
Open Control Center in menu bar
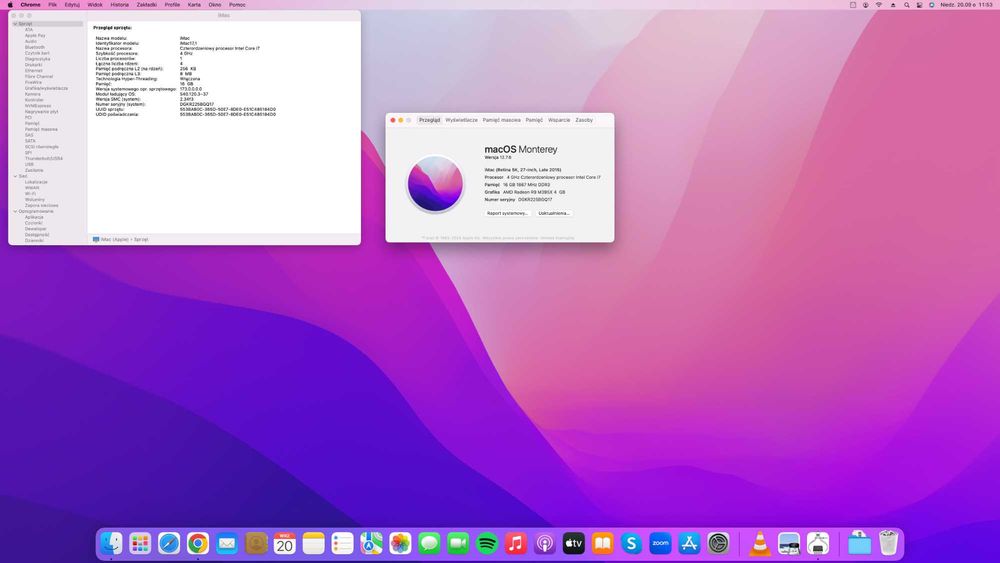click(919, 4)
